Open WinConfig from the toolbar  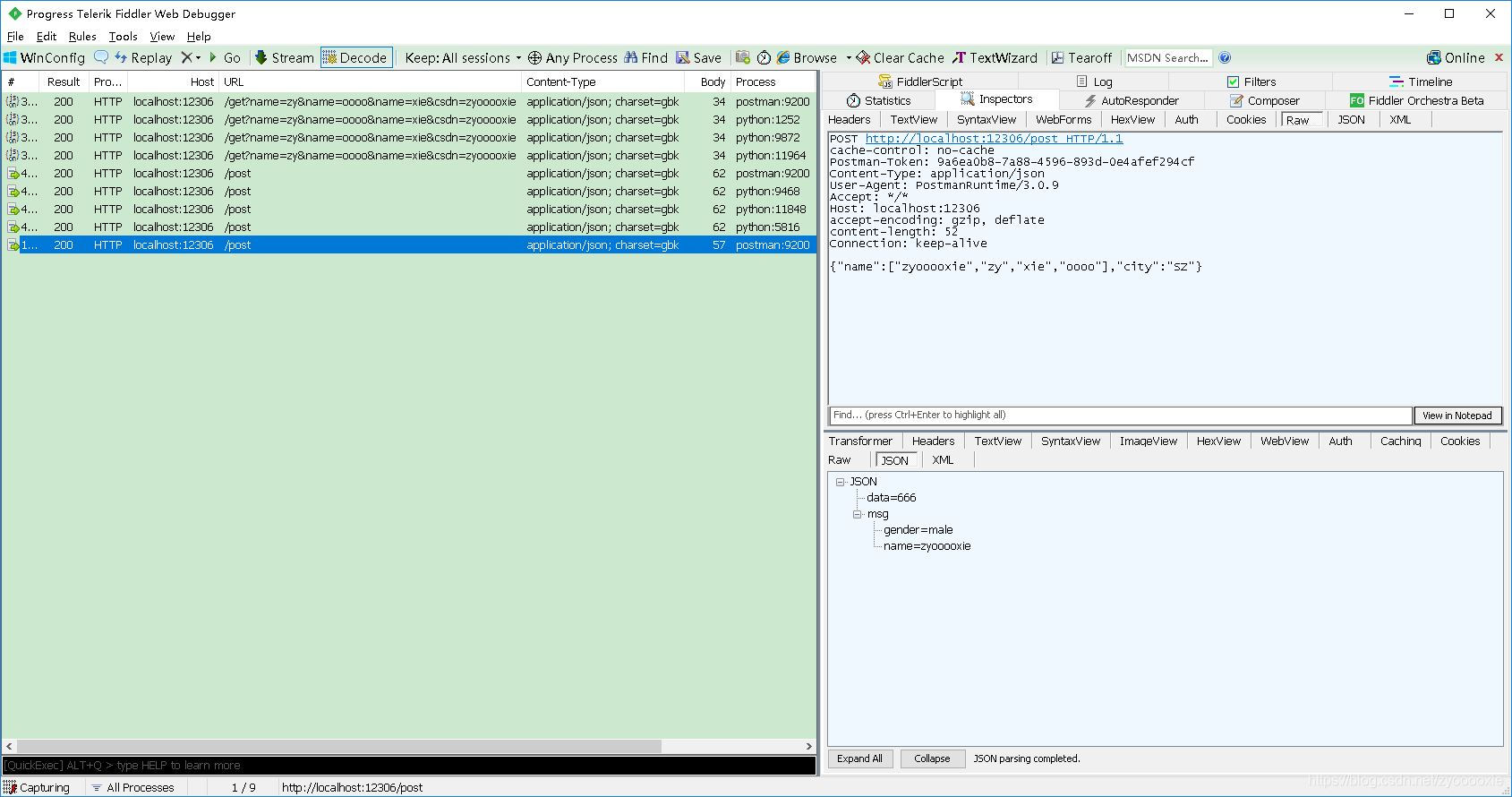click(45, 57)
